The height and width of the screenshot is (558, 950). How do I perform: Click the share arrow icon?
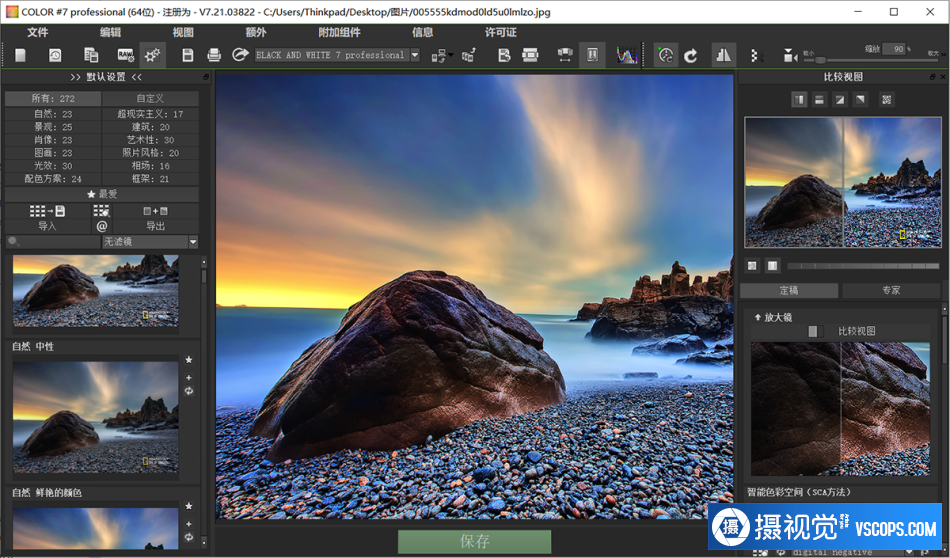[x=240, y=55]
